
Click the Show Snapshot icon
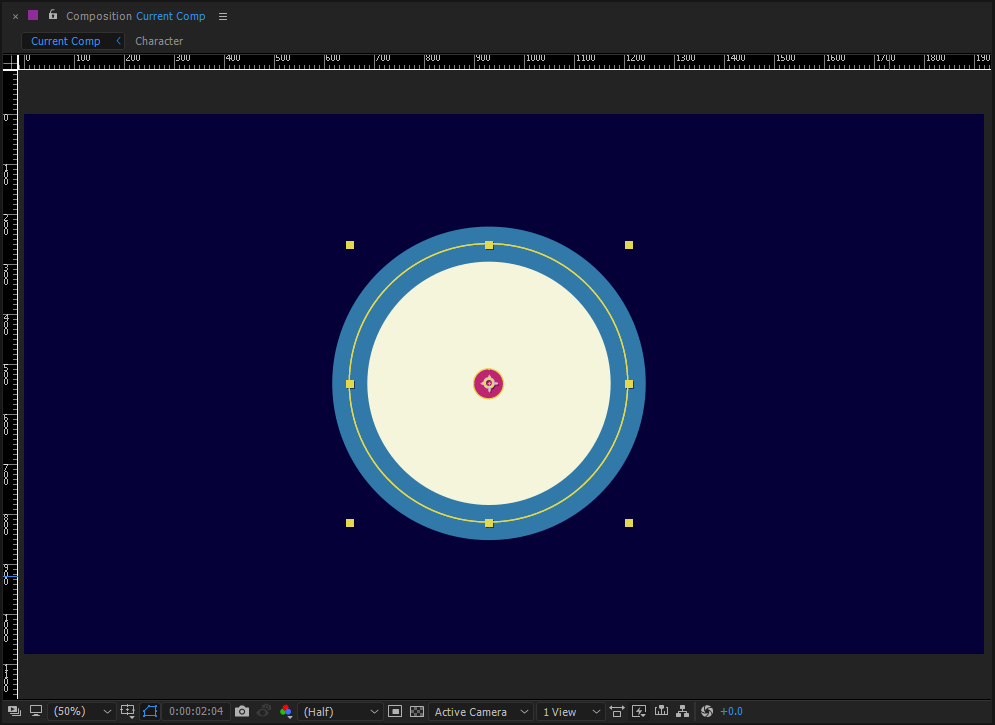click(x=263, y=711)
